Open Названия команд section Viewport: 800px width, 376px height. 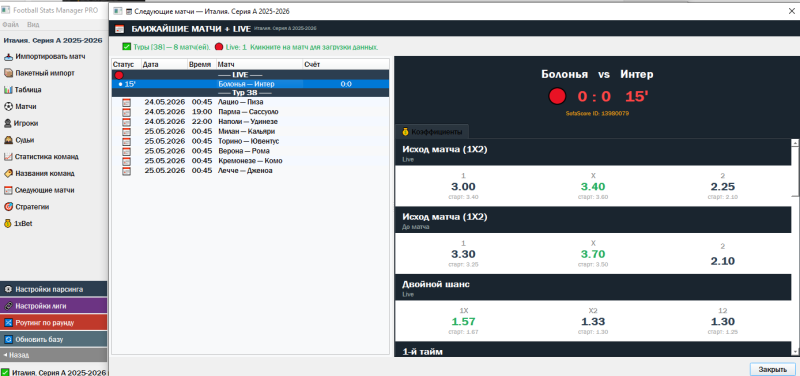[x=44, y=173]
